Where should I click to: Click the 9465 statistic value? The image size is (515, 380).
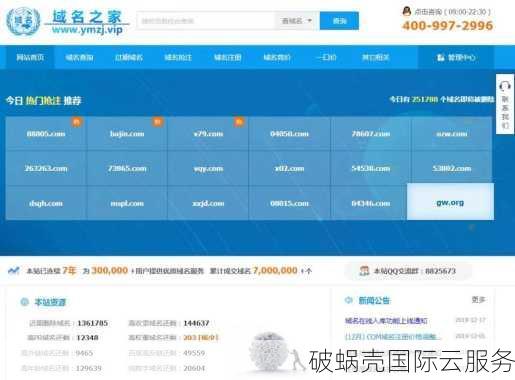pos(84,353)
